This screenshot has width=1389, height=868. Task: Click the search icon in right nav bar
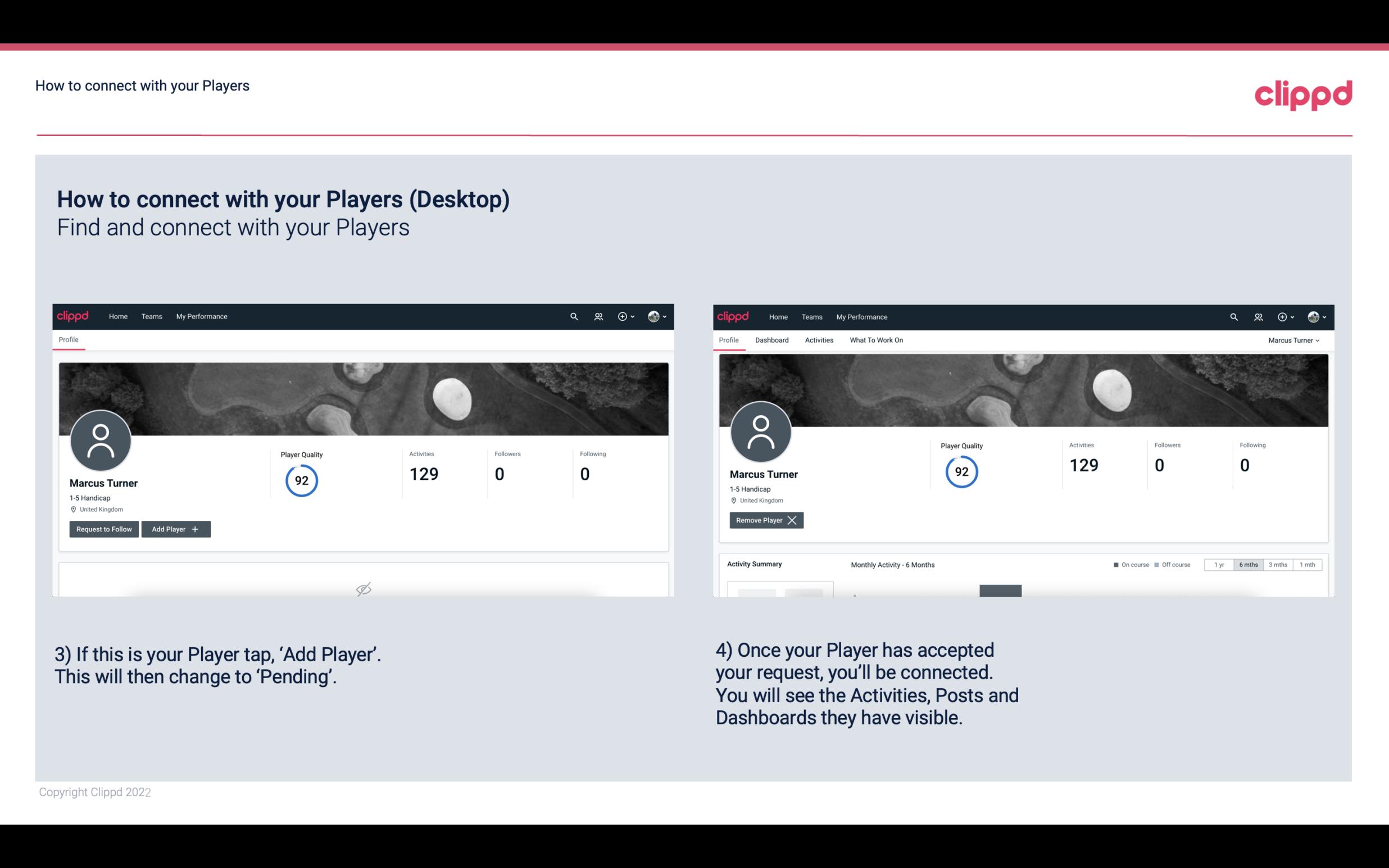1233,317
